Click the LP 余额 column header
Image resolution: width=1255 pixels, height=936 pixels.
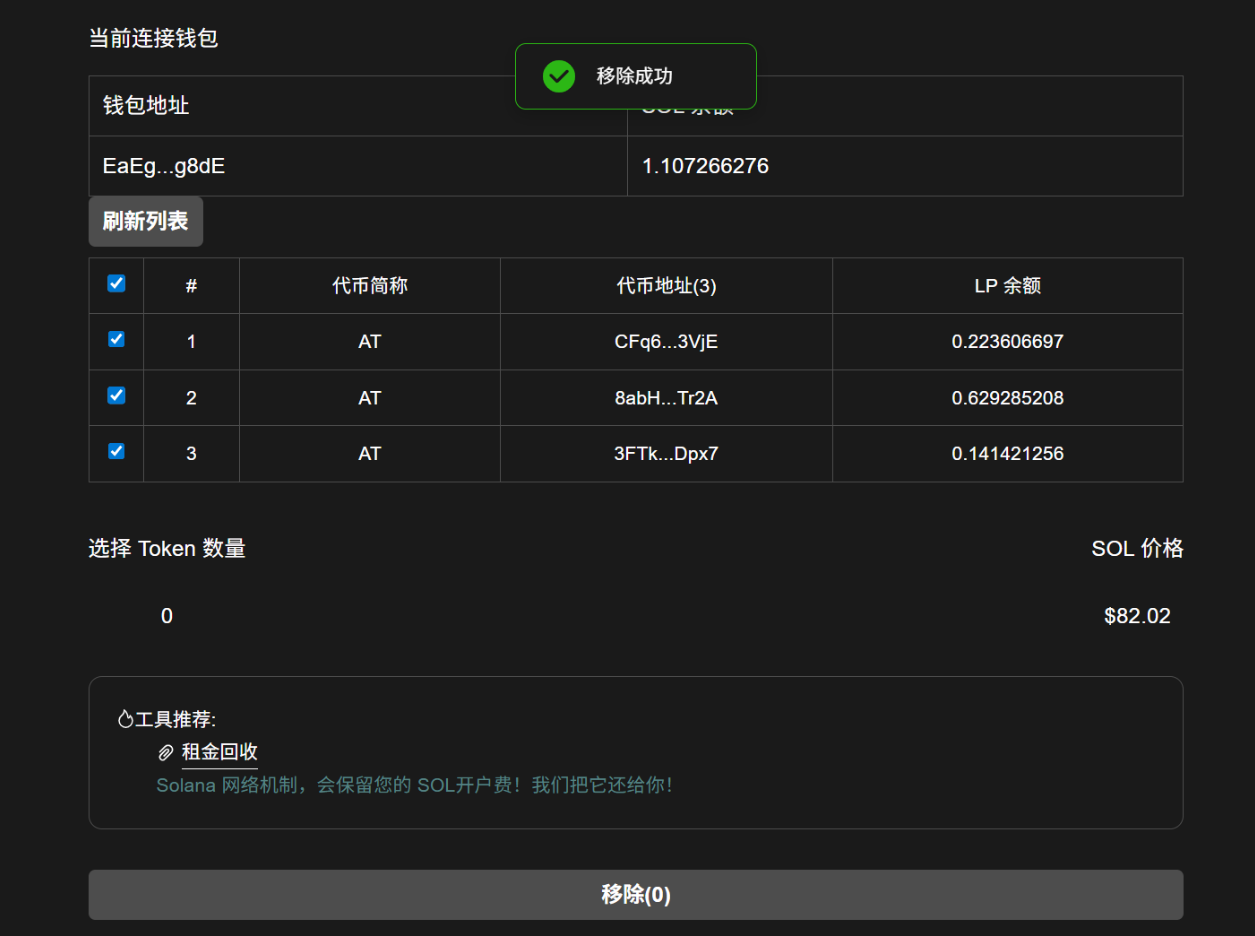(1007, 284)
